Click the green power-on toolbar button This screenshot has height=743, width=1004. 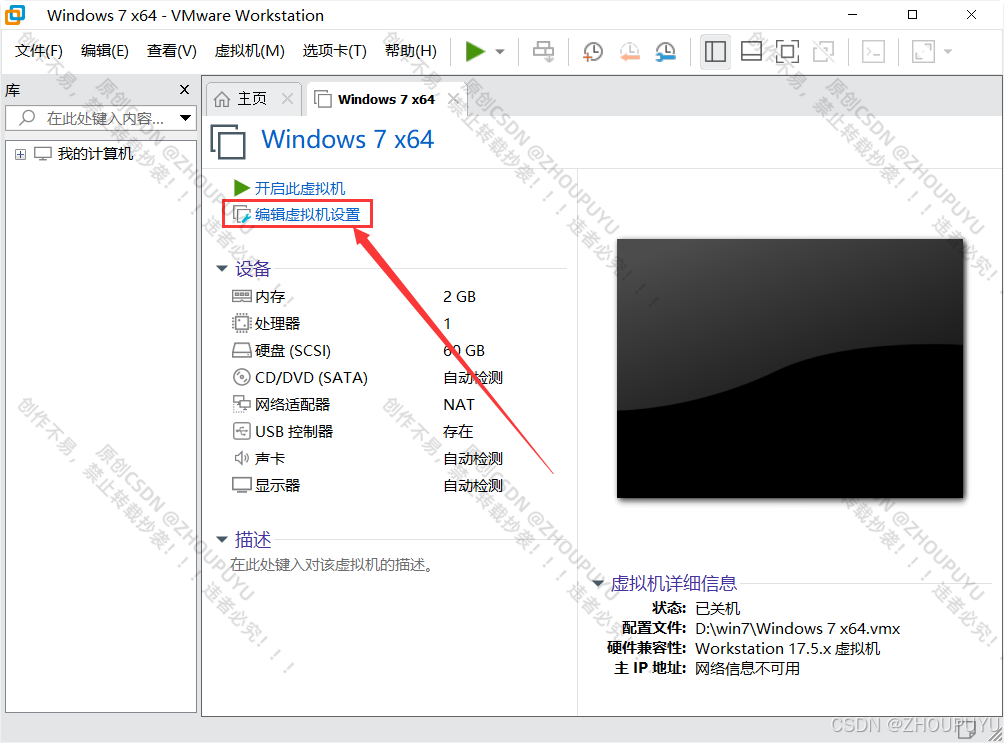(x=475, y=51)
